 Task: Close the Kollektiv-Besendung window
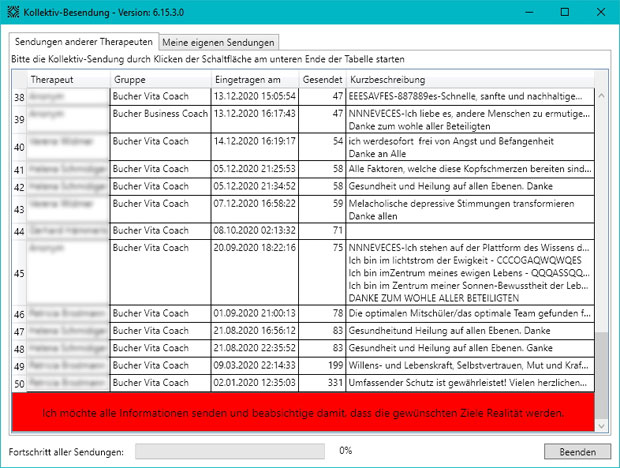(601, 12)
